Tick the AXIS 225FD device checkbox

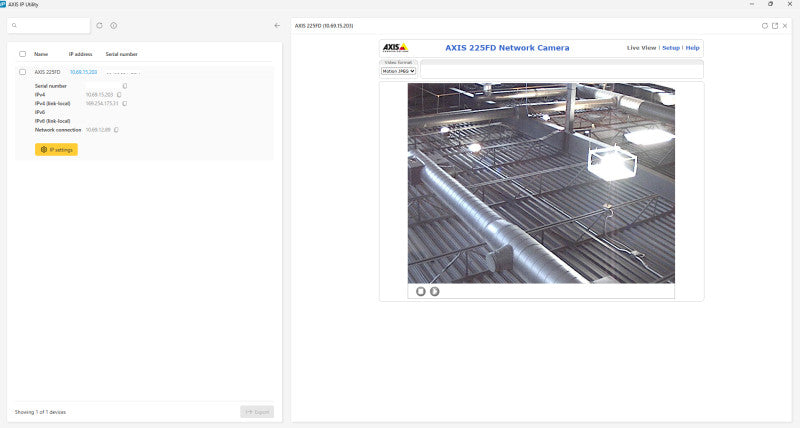coord(22,72)
